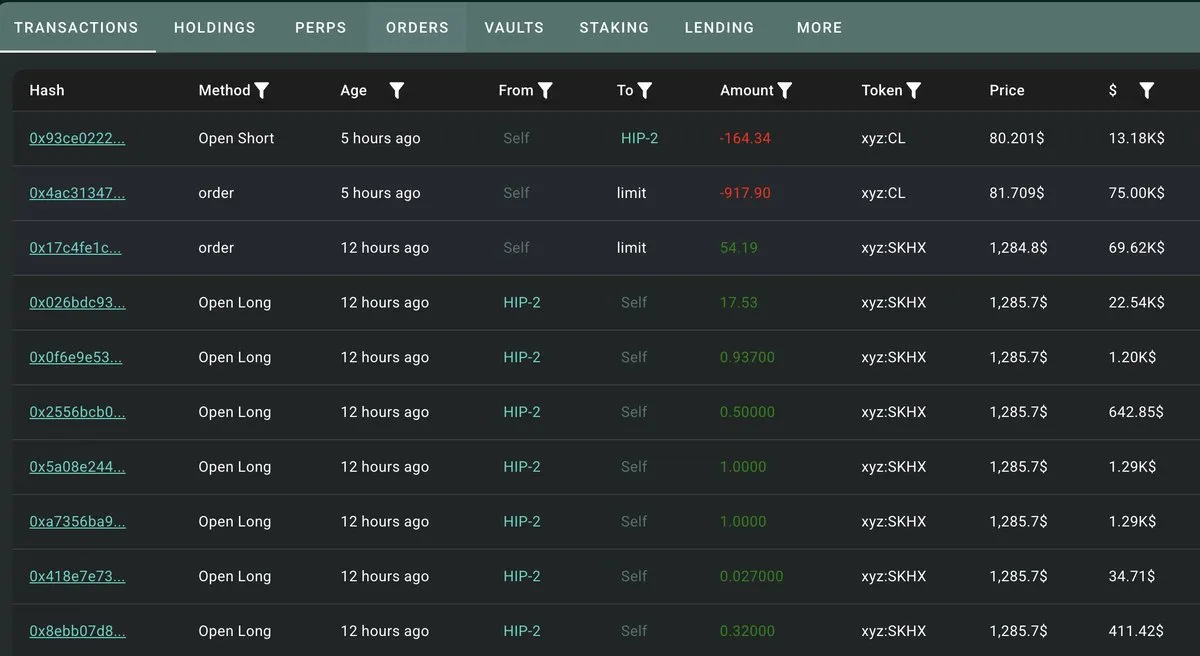Image resolution: width=1200 pixels, height=656 pixels.
Task: Click the Token column filter funnel
Action: tap(914, 91)
